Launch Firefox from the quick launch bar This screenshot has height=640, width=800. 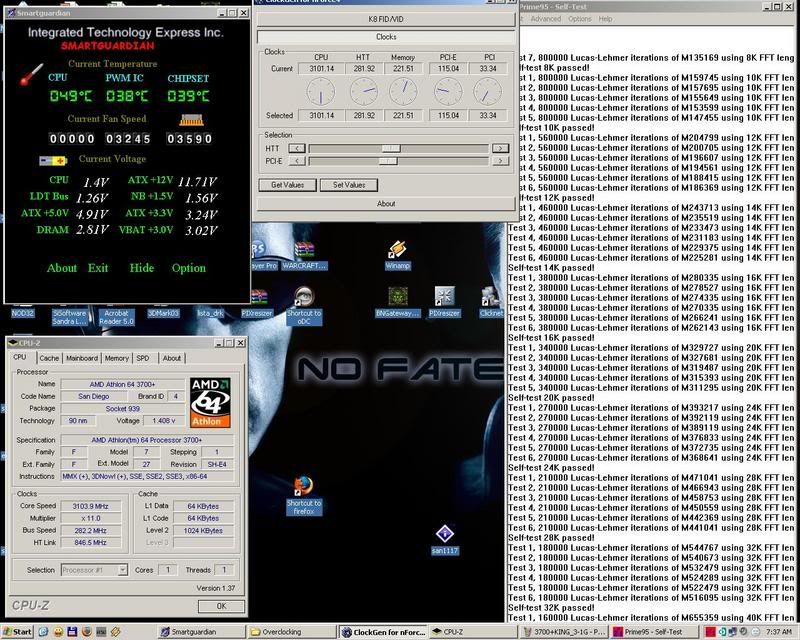pos(87,632)
